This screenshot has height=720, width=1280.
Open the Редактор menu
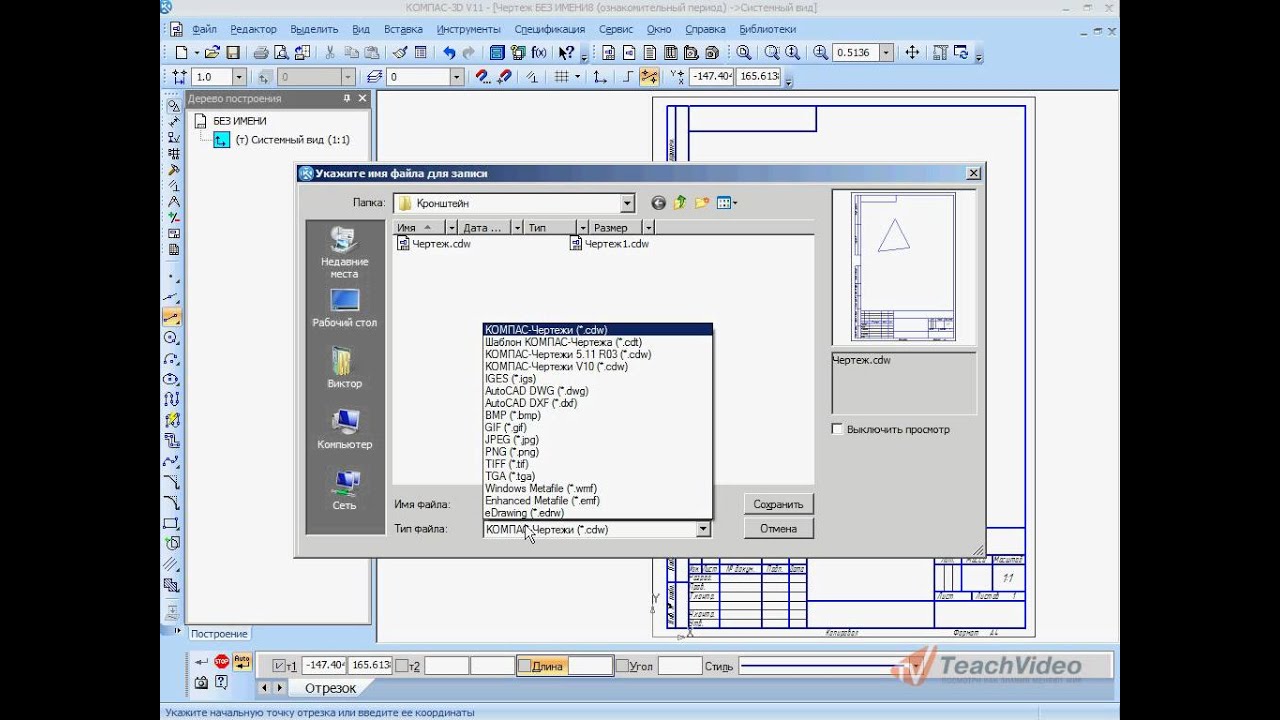click(252, 29)
